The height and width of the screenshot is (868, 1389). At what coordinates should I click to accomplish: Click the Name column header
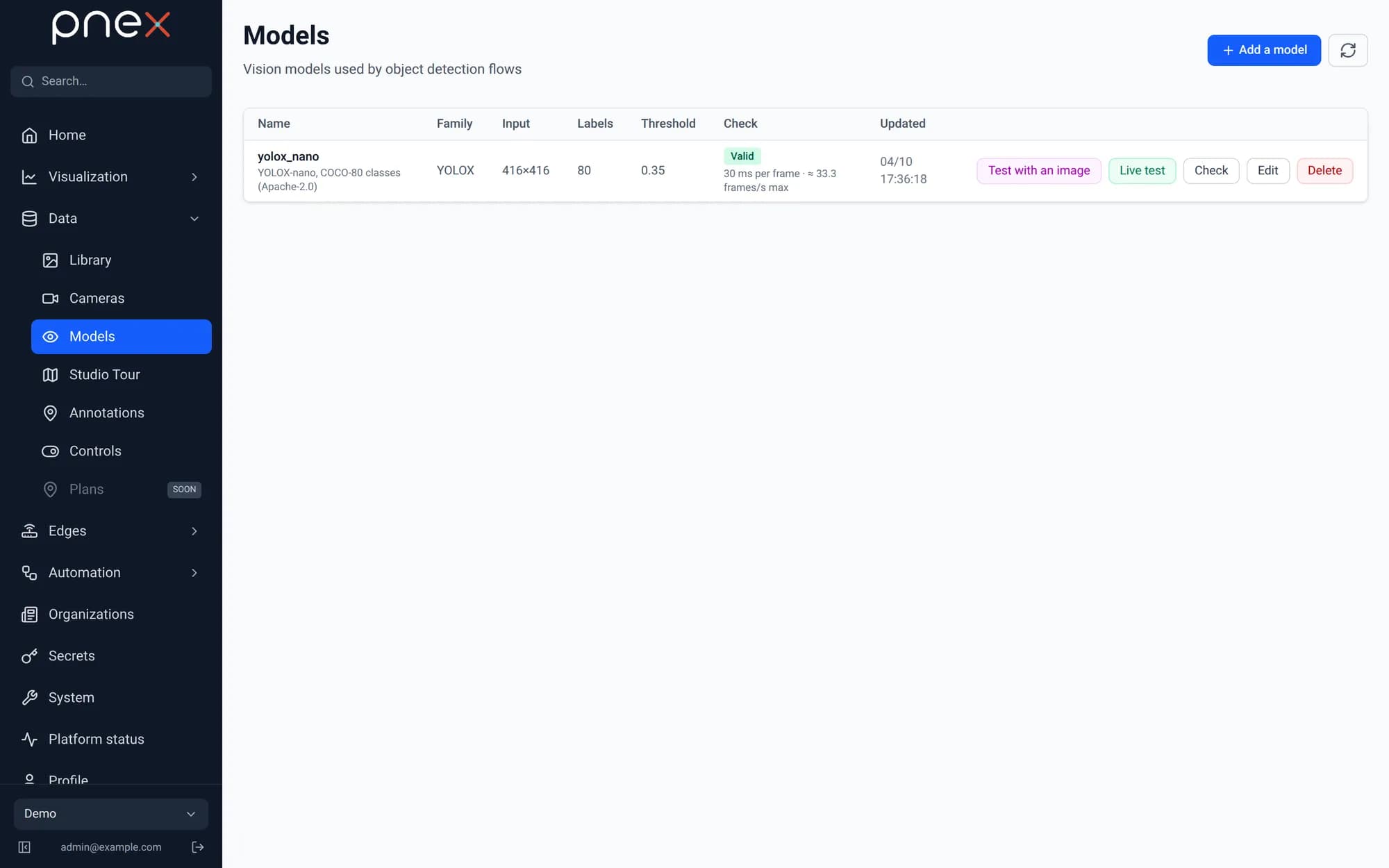[x=274, y=124]
